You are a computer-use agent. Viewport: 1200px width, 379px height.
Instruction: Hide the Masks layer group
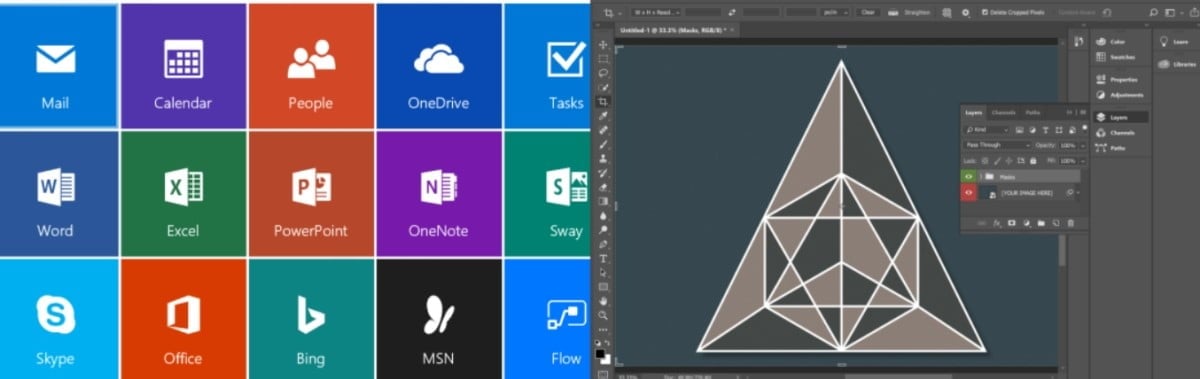[968, 176]
